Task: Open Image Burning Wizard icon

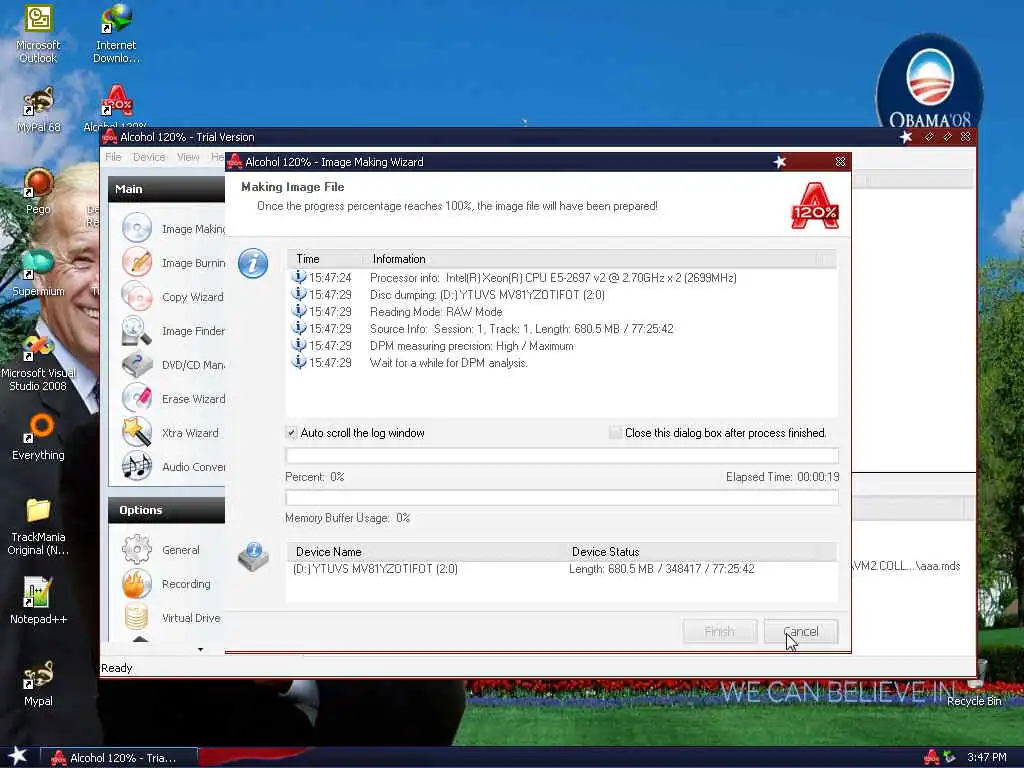Action: pos(137,263)
